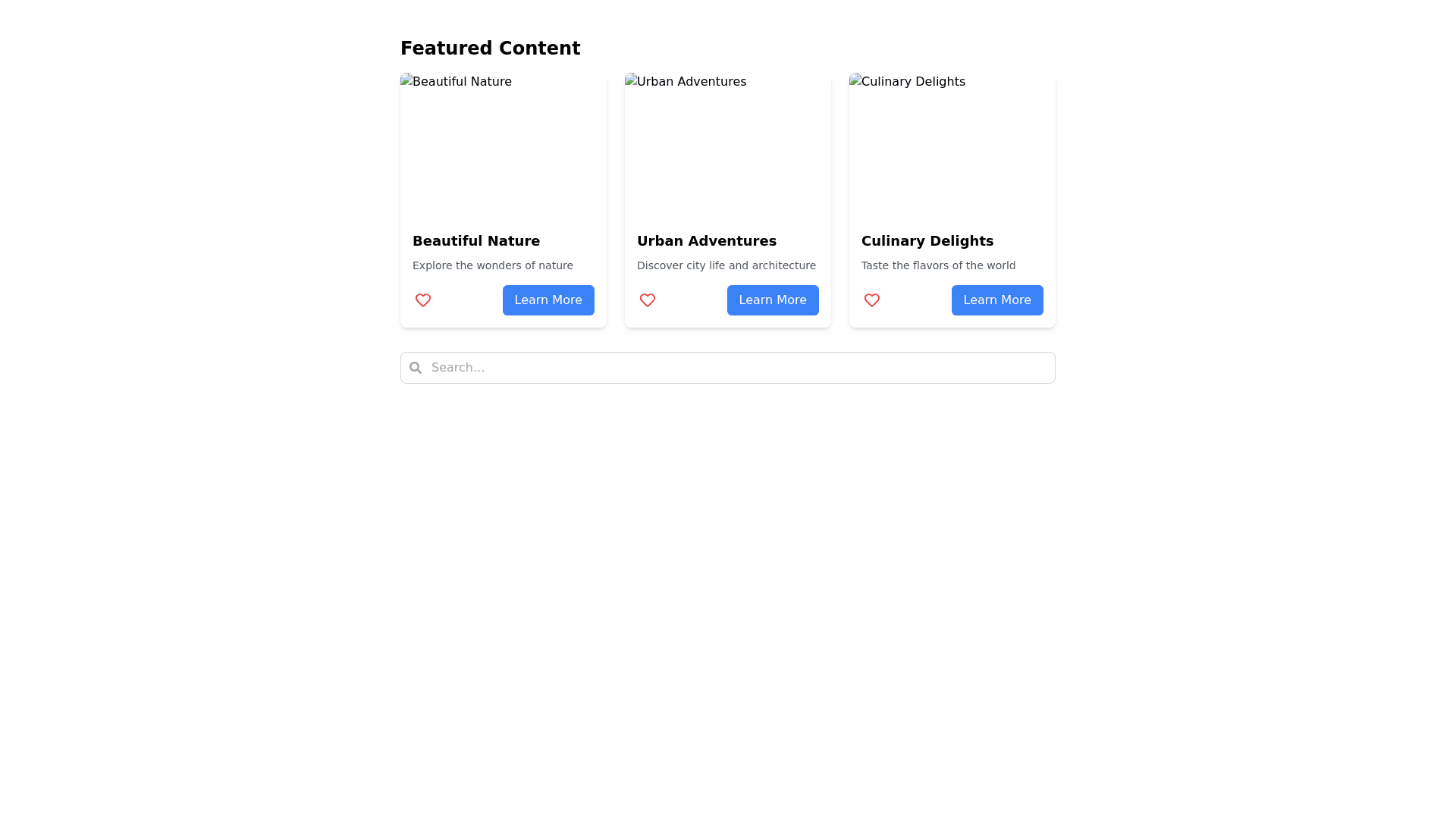Open Learn More on Urban Adventures
1456x819 pixels.
coord(773,300)
